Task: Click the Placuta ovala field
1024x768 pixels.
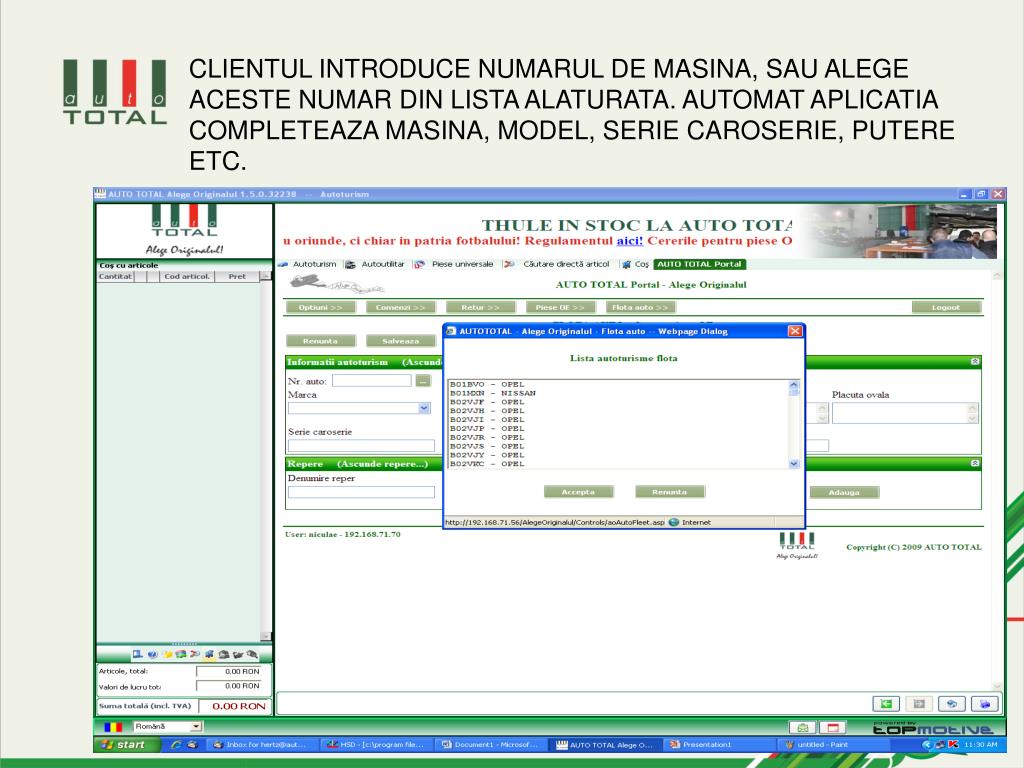Action: (906, 413)
